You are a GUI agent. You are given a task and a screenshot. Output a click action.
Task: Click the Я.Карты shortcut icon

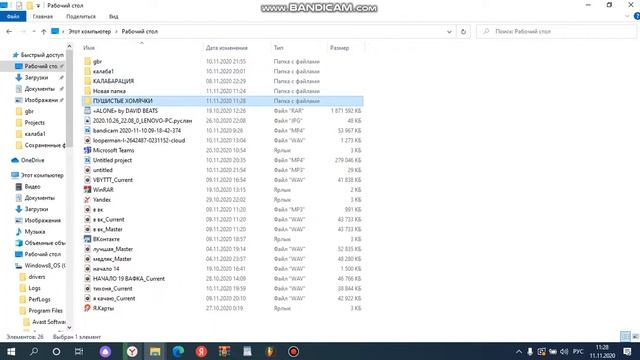pos(87,308)
